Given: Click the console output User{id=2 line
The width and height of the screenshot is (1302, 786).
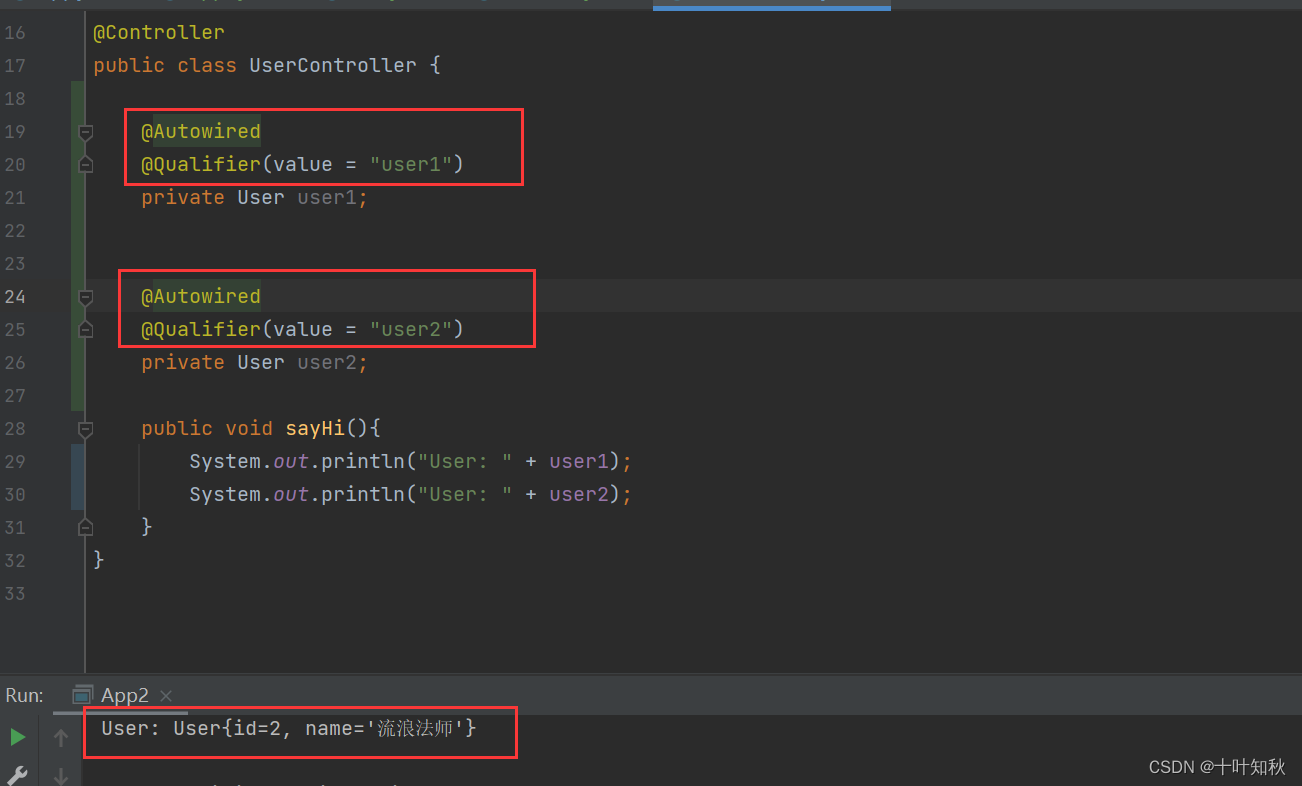Looking at the screenshot, I should click(289, 730).
